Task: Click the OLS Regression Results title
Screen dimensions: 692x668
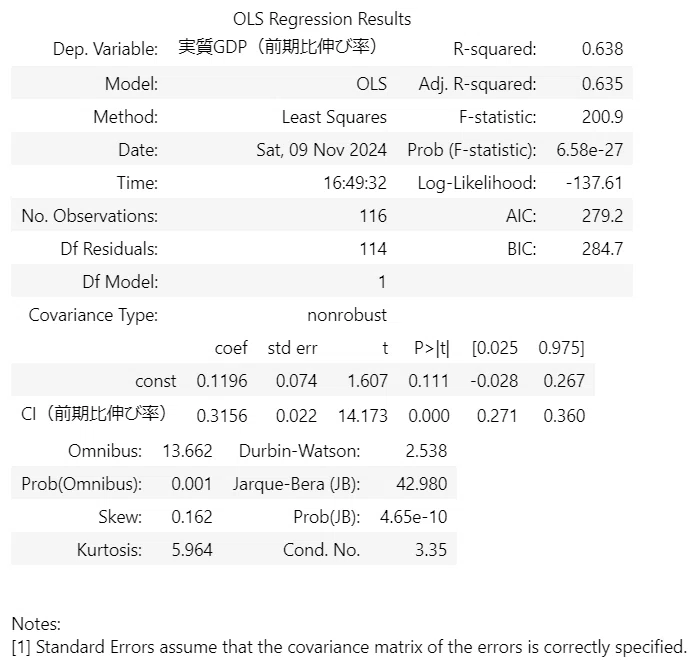Action: [322, 19]
